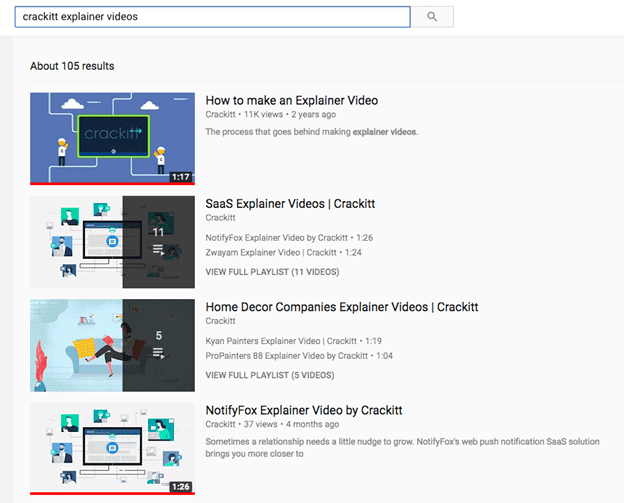Open thumbnail of How to make an Explainer Video
The width and height of the screenshot is (625, 503).
[112, 139]
